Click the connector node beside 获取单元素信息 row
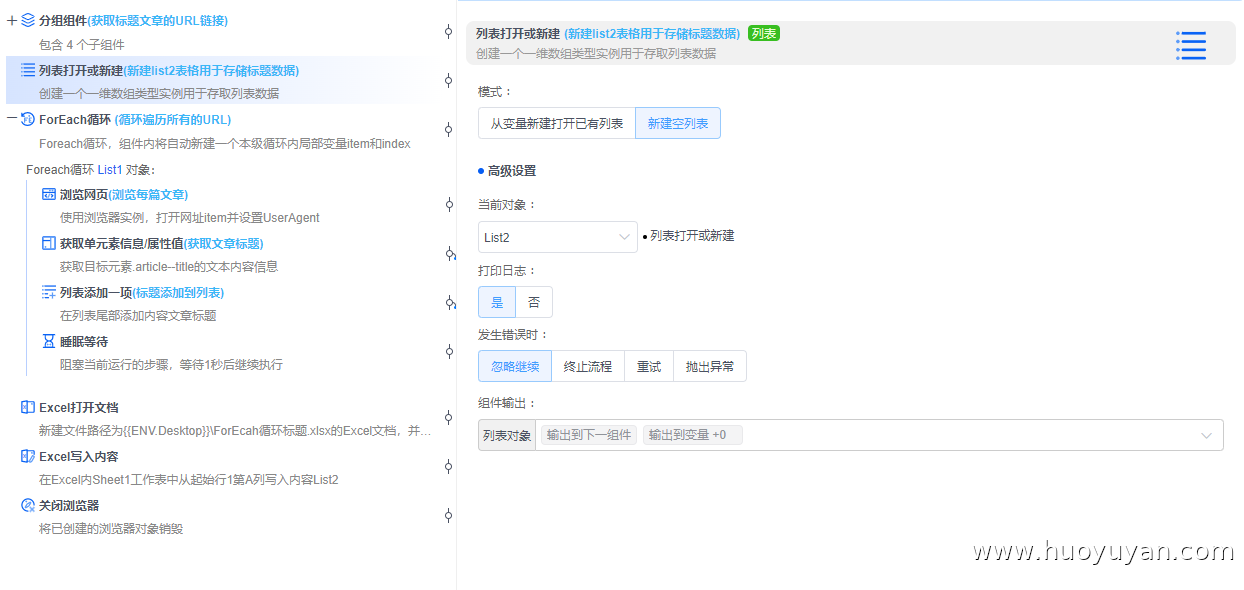The image size is (1244, 590). 449,254
